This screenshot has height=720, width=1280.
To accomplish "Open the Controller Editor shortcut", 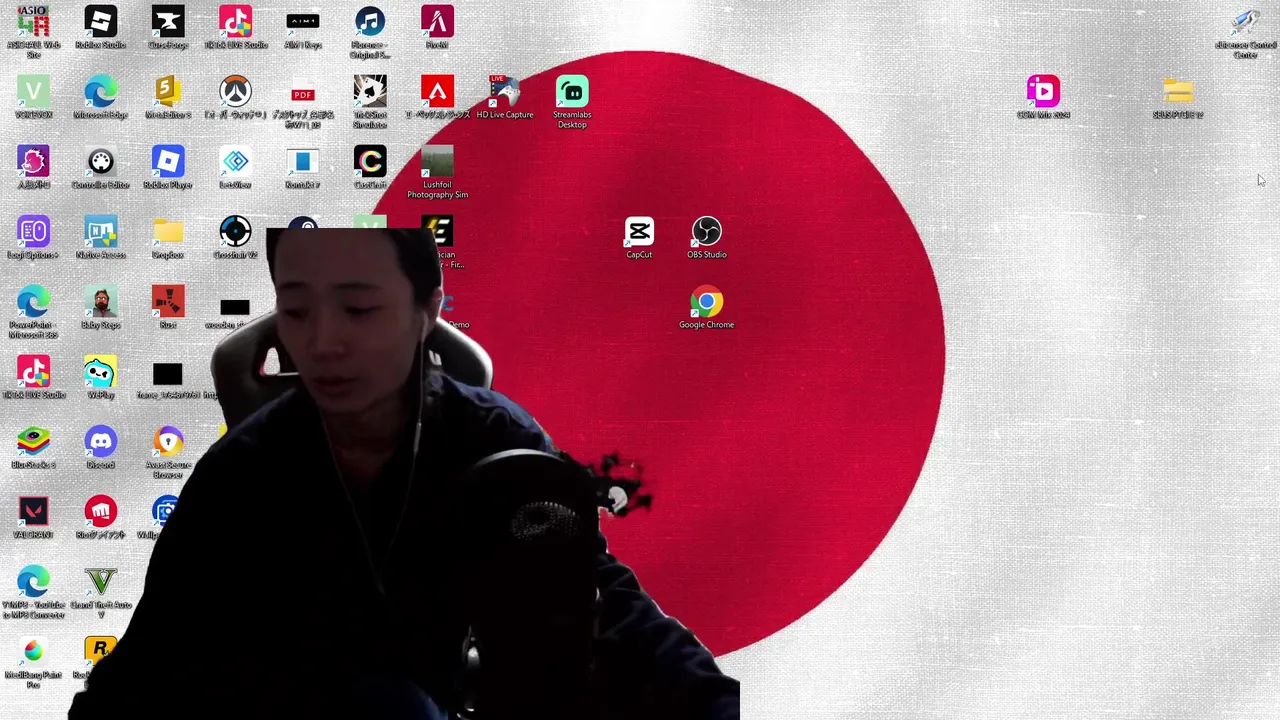I will [x=100, y=162].
